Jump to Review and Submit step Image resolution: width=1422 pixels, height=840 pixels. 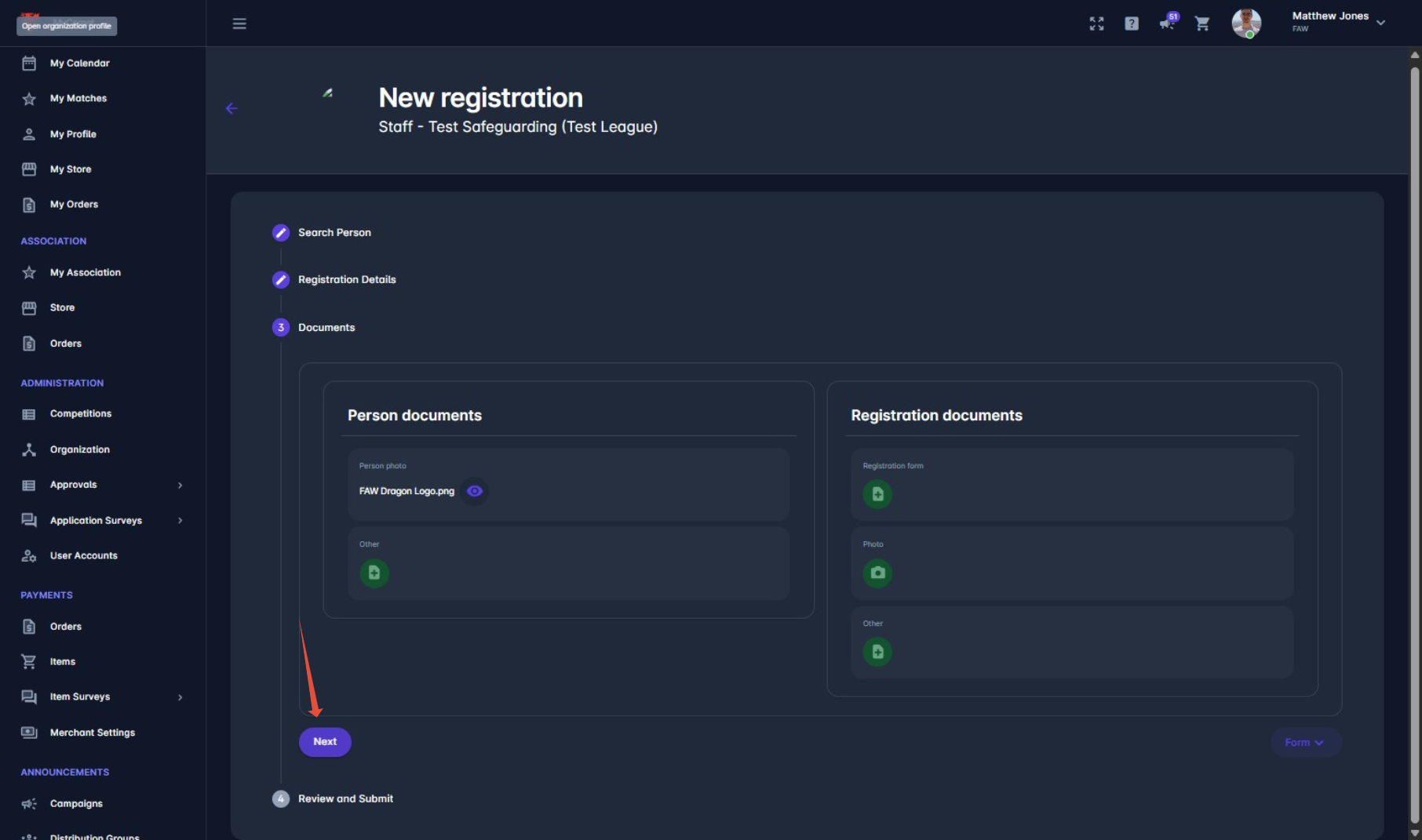pyautogui.click(x=345, y=799)
